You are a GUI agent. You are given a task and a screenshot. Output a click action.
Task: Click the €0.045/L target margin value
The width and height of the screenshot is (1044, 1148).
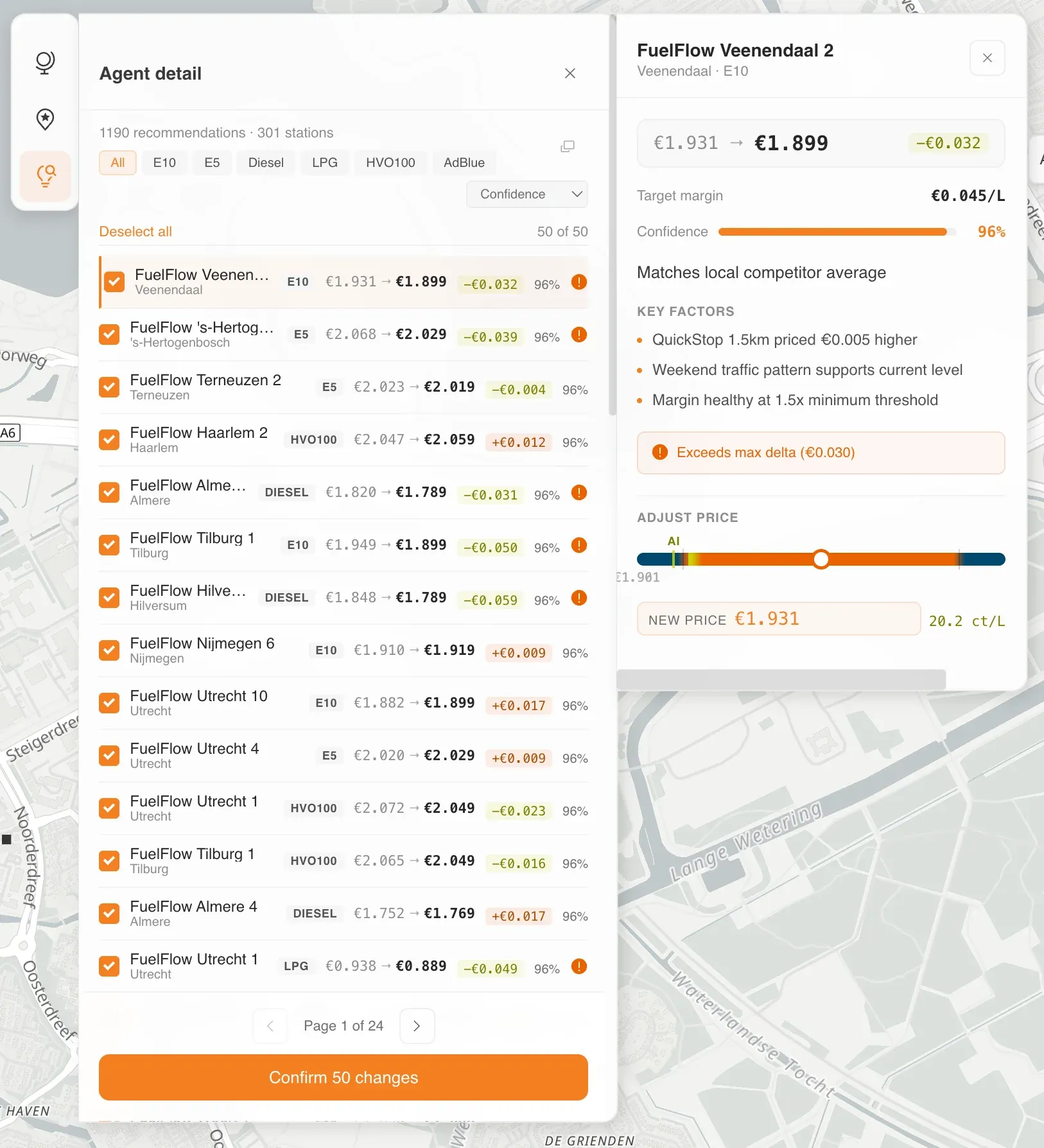(x=968, y=196)
